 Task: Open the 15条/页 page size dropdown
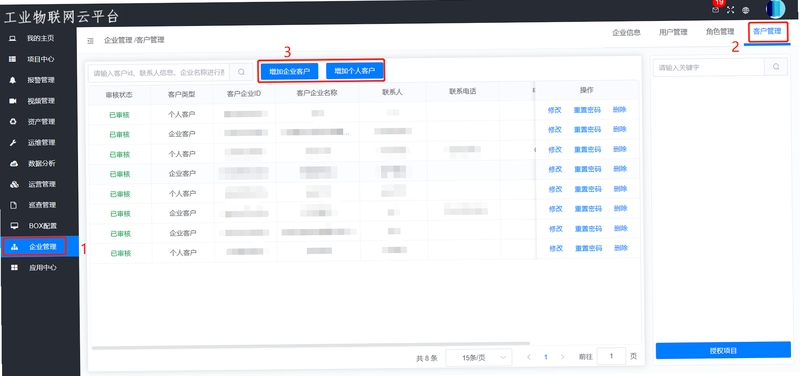click(479, 358)
